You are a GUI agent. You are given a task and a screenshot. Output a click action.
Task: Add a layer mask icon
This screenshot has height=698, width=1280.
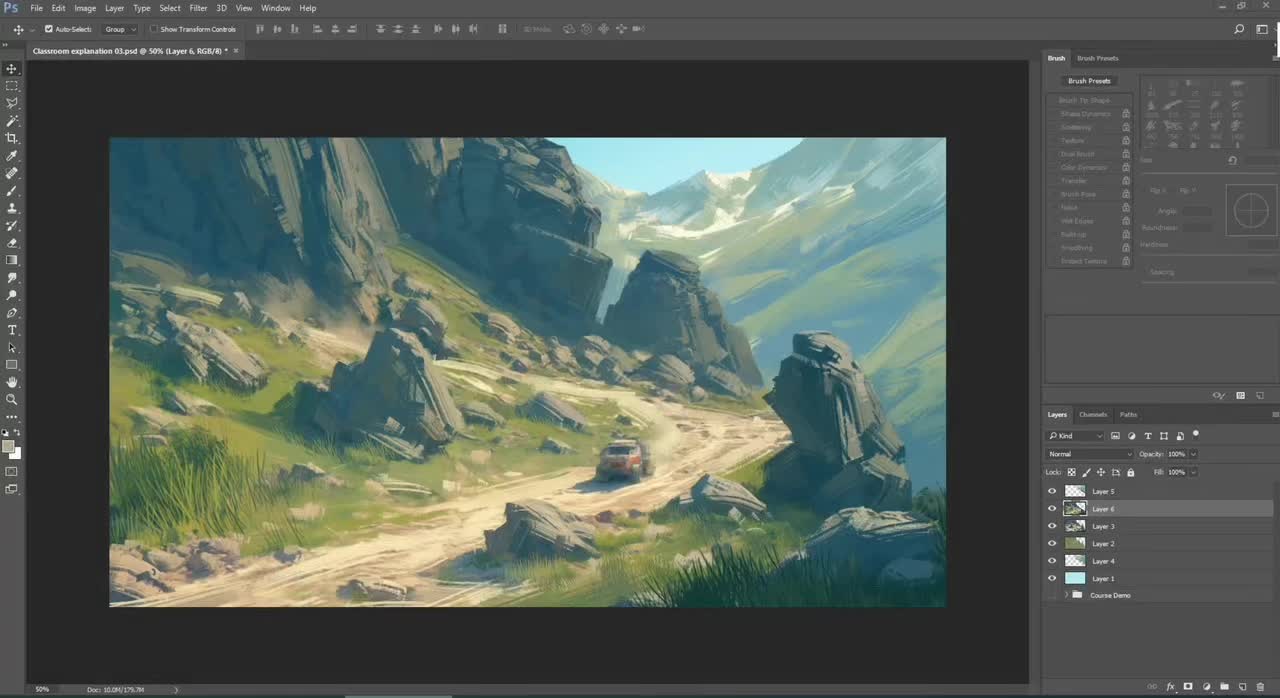1188,687
